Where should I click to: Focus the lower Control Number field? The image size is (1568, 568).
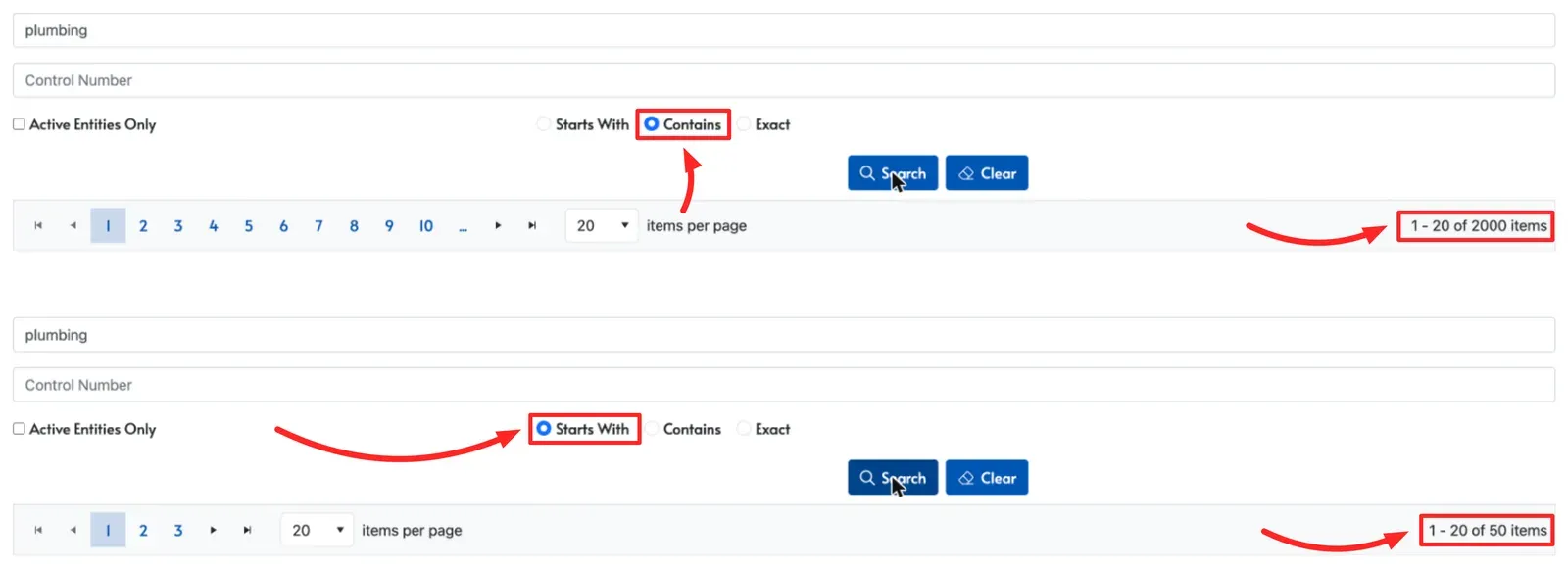click(784, 385)
